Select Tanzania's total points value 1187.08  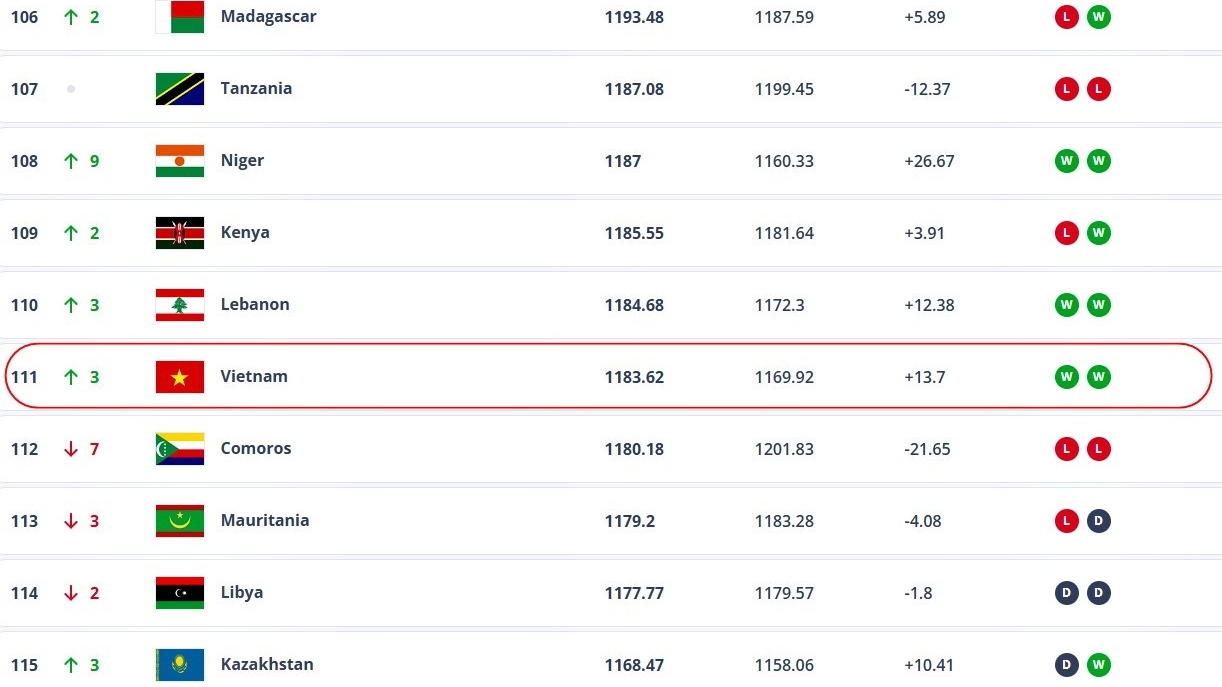[634, 89]
